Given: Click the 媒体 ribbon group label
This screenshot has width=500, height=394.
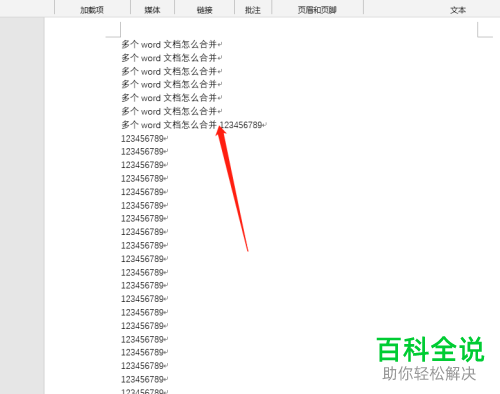Looking at the screenshot, I should click(152, 10).
